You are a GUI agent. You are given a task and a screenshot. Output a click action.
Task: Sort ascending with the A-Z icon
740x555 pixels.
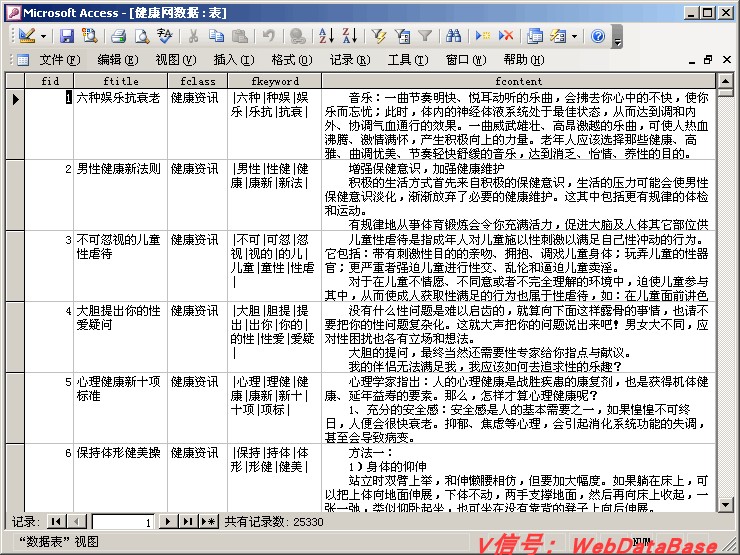coord(326,36)
